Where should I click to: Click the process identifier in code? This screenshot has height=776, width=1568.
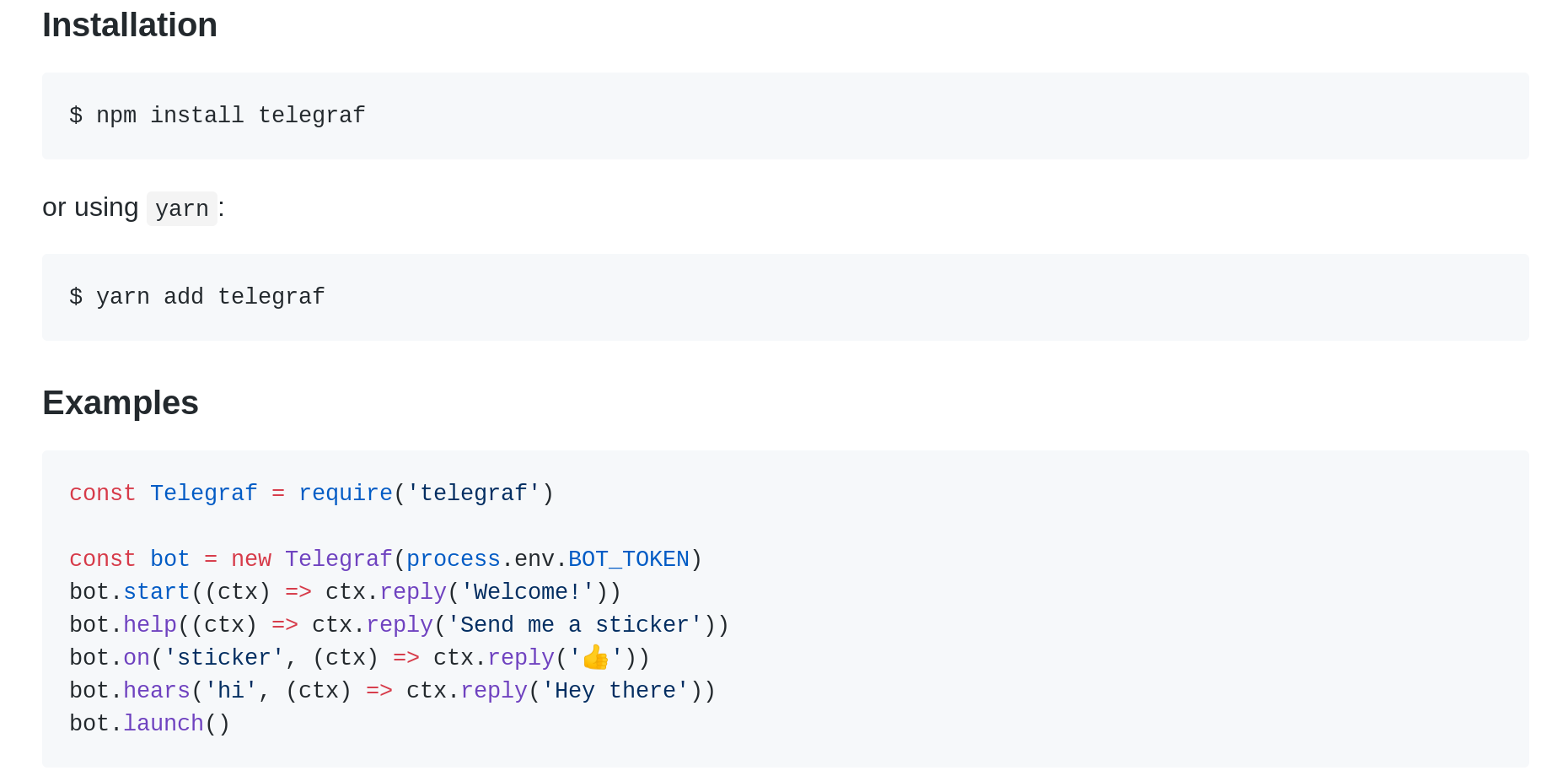point(454,559)
